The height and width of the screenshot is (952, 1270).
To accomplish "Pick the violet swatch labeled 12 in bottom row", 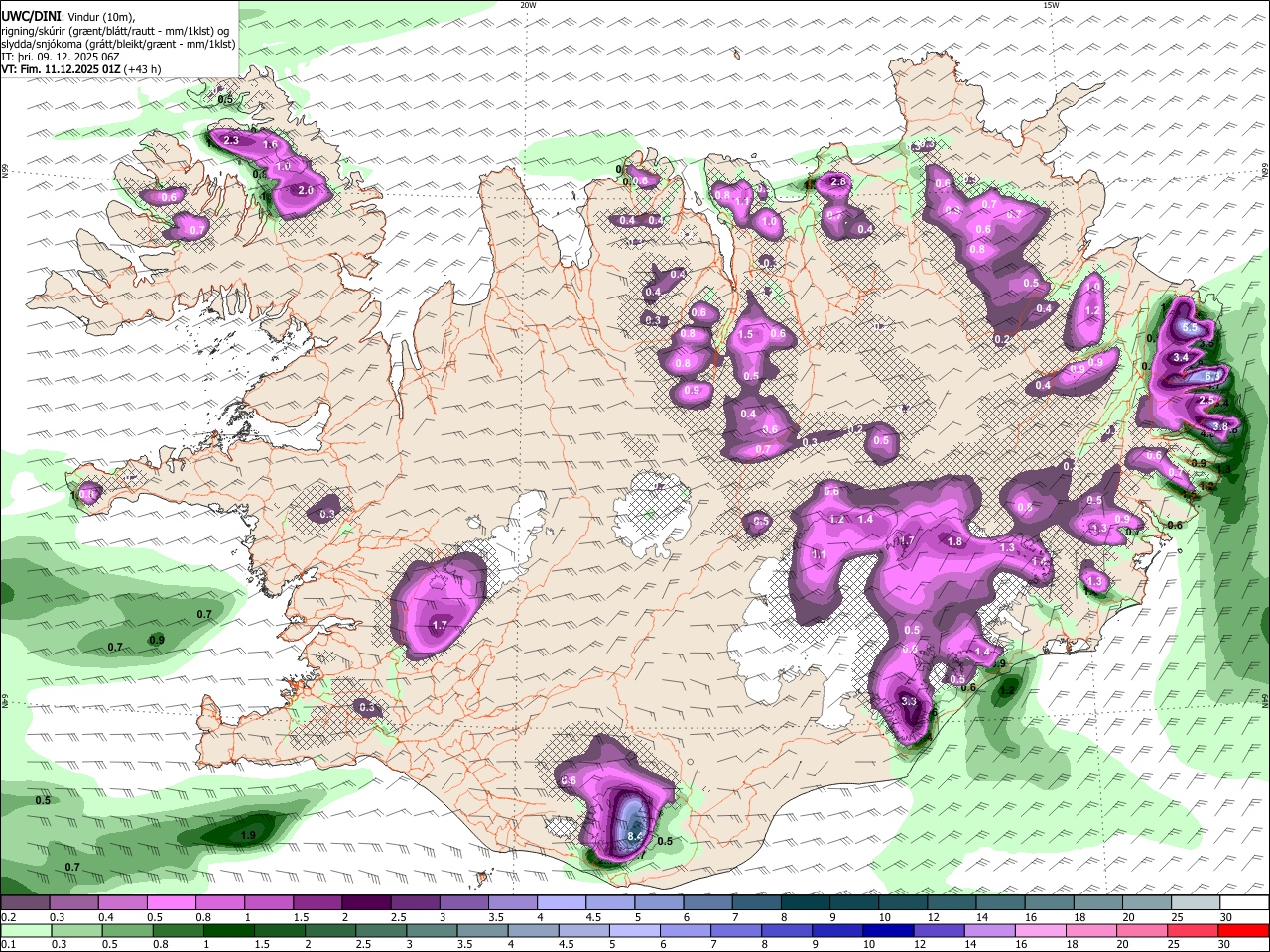I will point(939,931).
